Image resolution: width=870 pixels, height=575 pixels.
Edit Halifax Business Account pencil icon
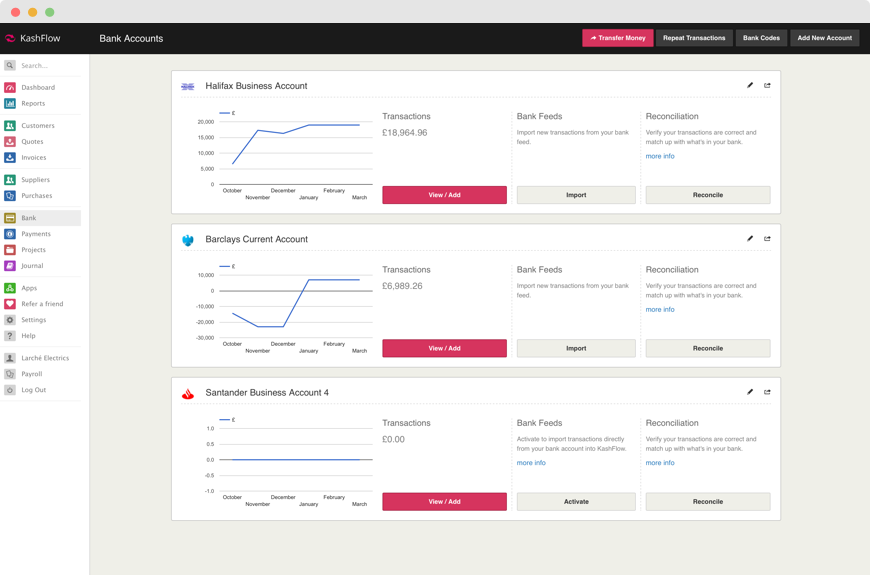tap(750, 85)
